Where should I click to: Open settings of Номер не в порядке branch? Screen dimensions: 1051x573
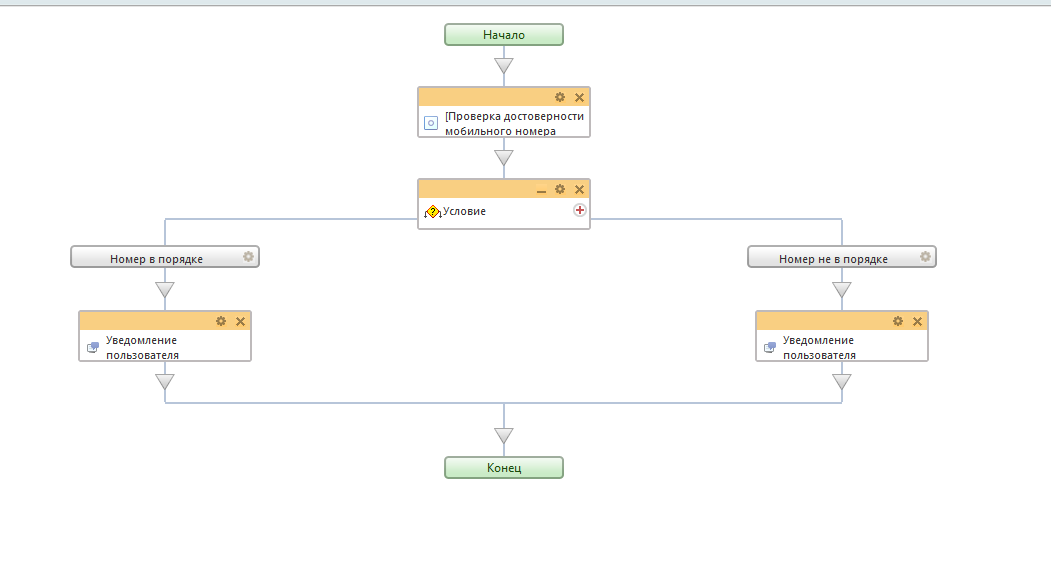[x=925, y=257]
